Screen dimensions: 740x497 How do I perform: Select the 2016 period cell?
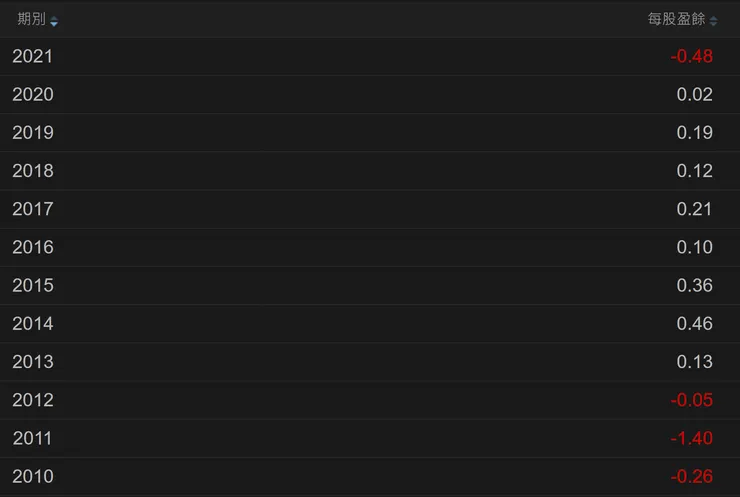(x=32, y=247)
